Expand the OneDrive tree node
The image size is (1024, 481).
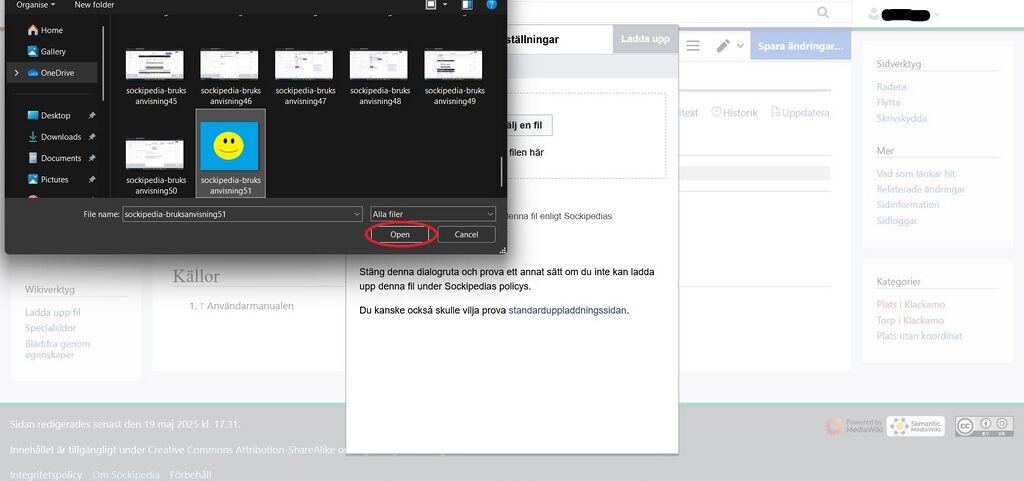pos(14,73)
